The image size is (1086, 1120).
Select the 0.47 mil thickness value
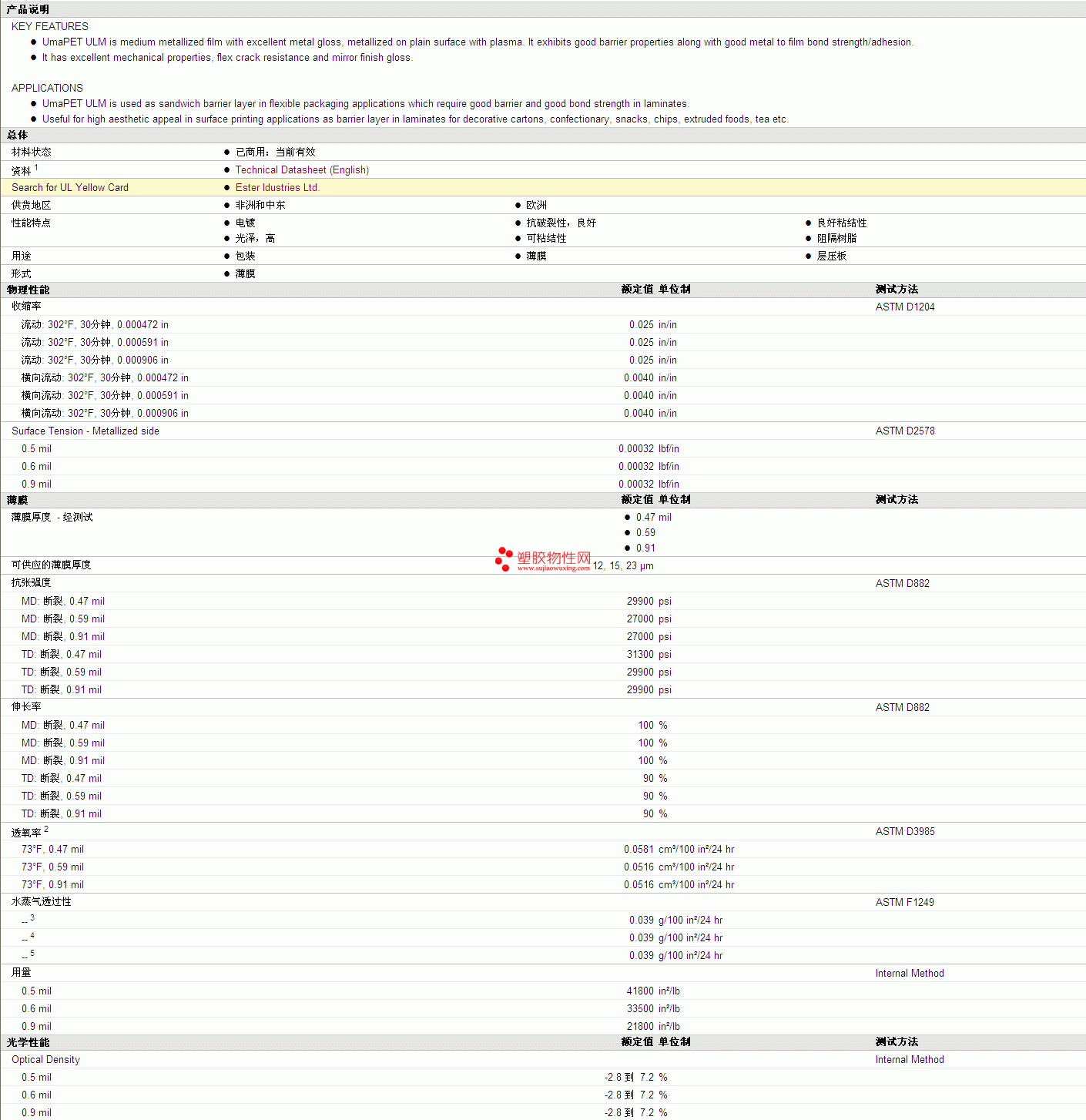pyautogui.click(x=654, y=518)
